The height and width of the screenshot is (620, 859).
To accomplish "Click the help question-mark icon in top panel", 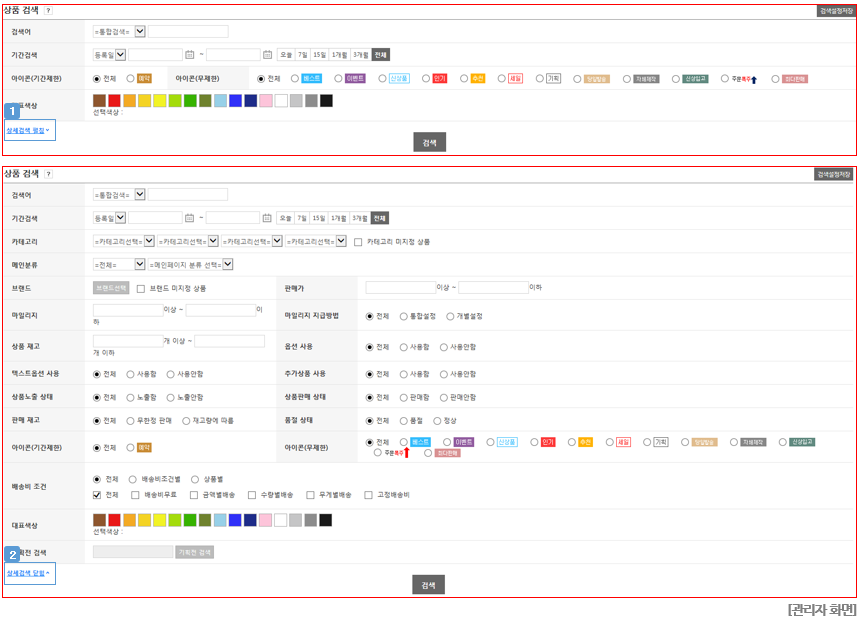I will (x=48, y=10).
